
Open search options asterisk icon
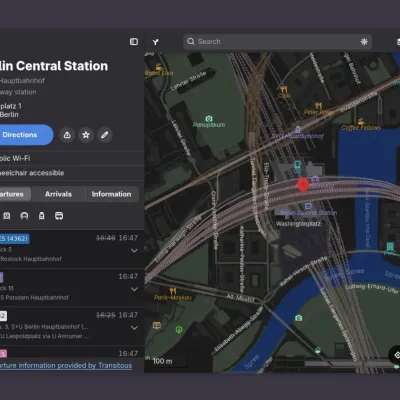pyautogui.click(x=364, y=42)
